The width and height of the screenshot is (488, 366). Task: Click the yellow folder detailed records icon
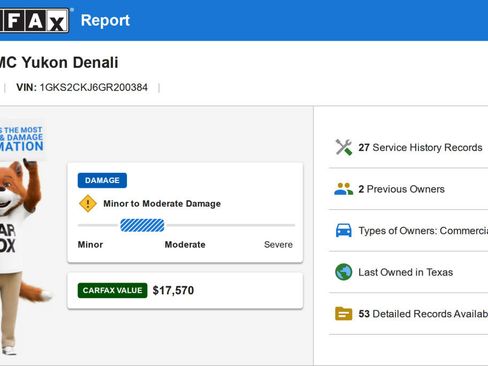pyautogui.click(x=344, y=314)
